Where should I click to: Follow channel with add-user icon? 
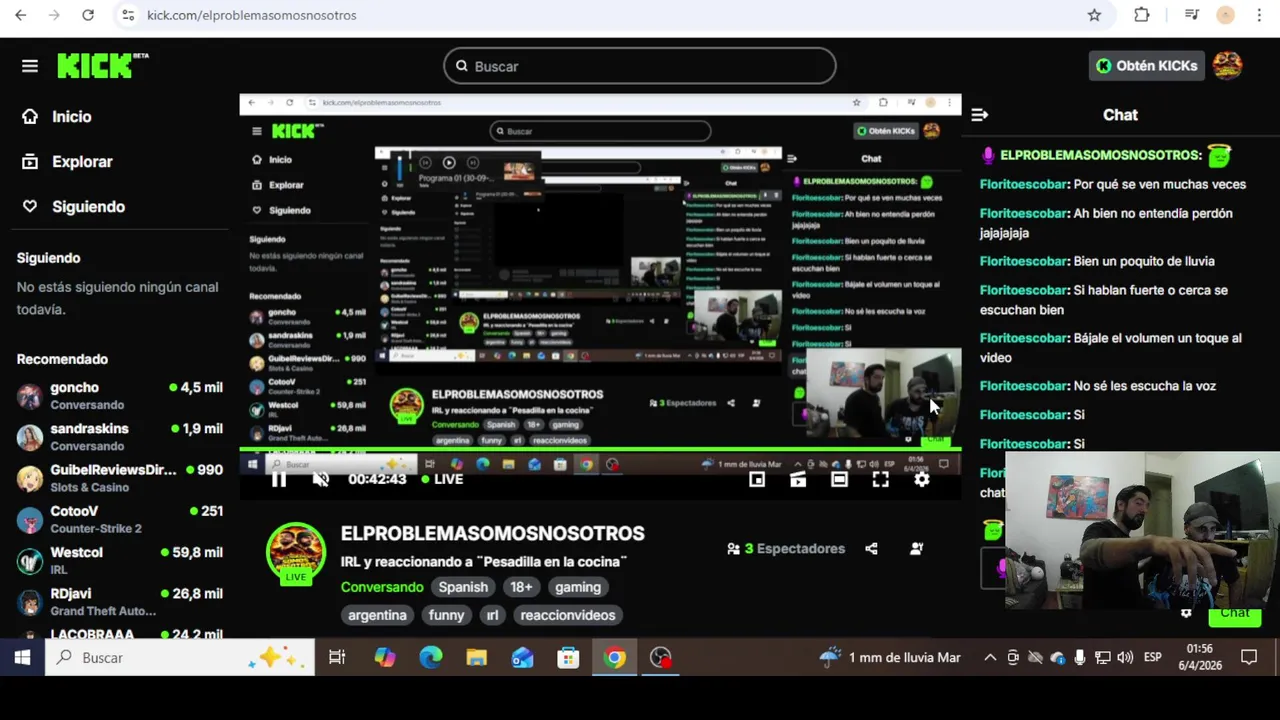(916, 548)
